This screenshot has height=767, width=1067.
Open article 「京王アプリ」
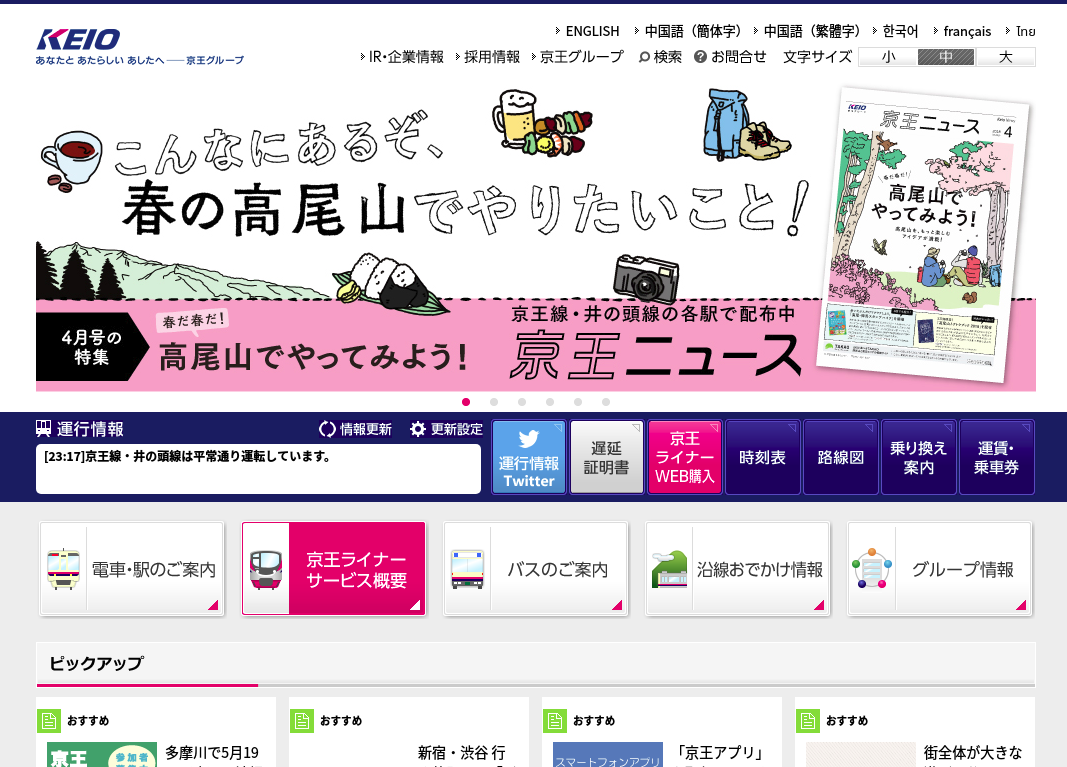tap(721, 753)
